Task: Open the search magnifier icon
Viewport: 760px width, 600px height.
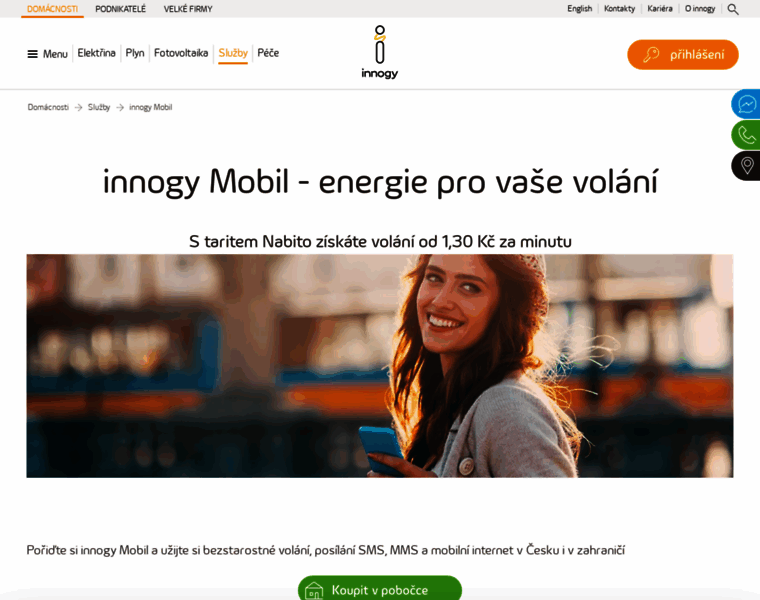Action: (x=733, y=9)
